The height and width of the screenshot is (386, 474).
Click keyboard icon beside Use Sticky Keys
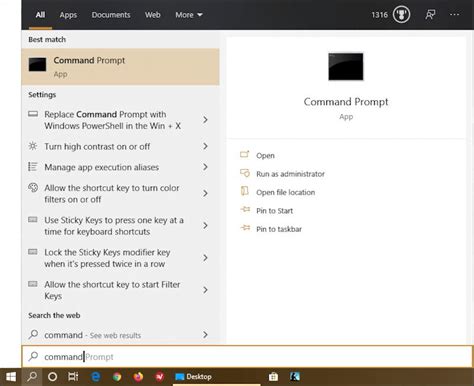tap(33, 219)
